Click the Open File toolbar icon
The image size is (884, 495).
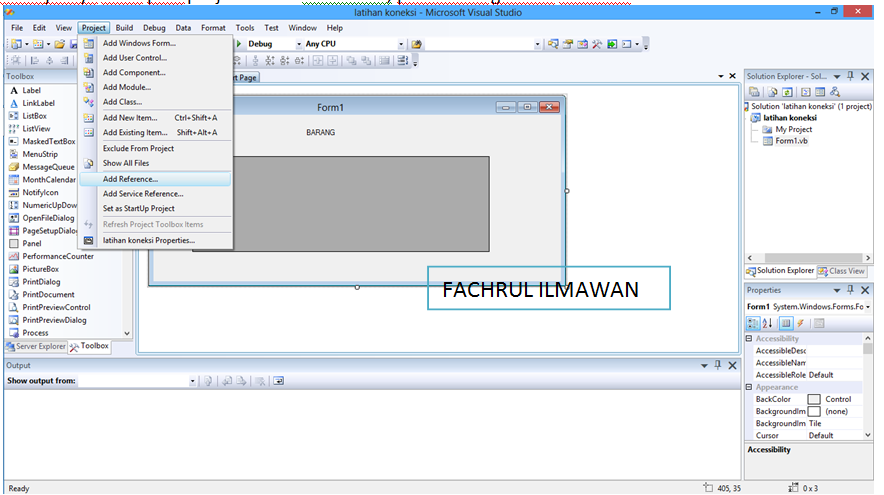click(x=59, y=44)
